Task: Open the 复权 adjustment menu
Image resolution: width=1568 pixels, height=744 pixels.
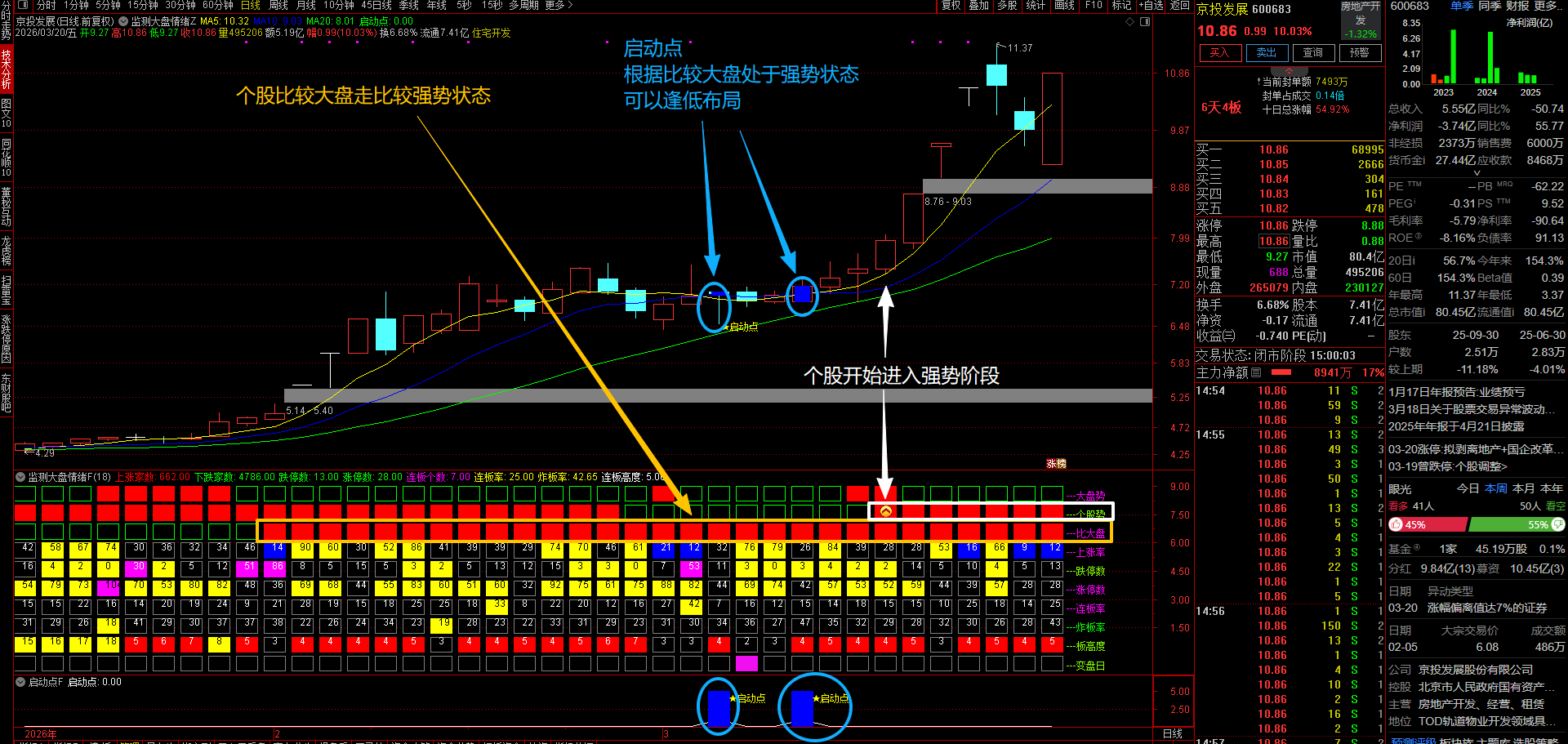Action: click(951, 6)
